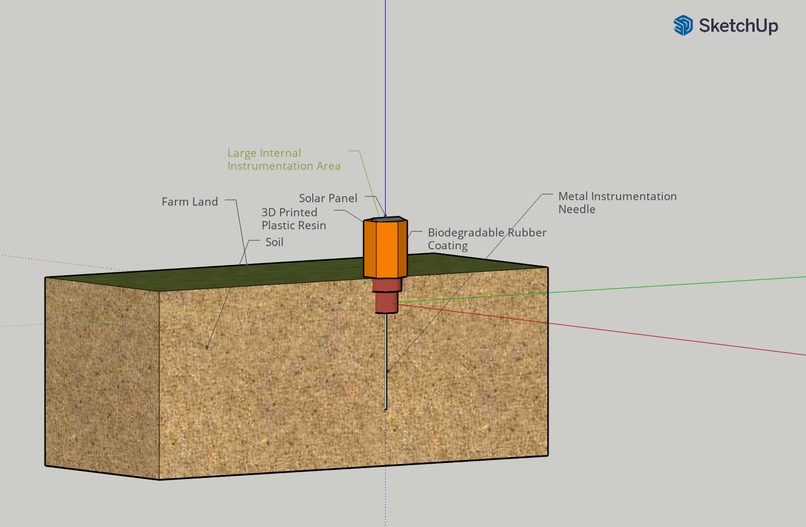
Task: Click the Metal Instrumentation Needle label
Action: tap(617, 203)
